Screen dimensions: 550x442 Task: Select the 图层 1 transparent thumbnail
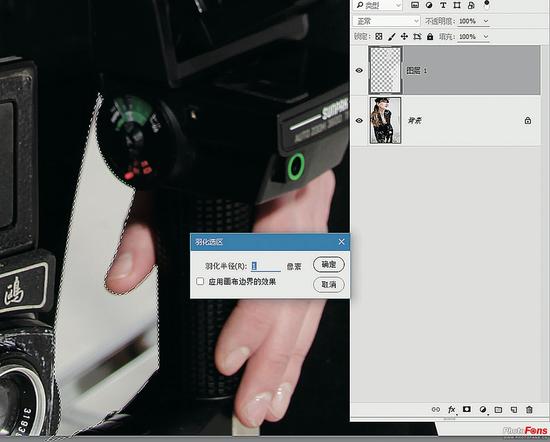pos(385,70)
